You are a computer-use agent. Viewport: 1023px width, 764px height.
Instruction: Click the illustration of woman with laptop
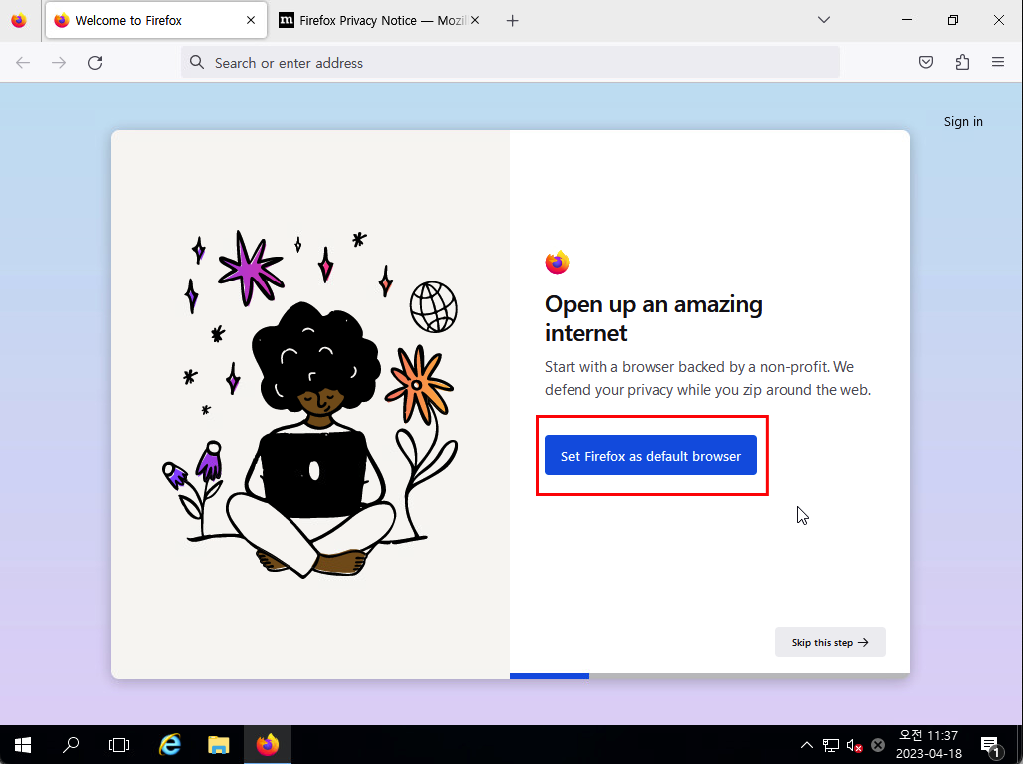[x=311, y=405]
